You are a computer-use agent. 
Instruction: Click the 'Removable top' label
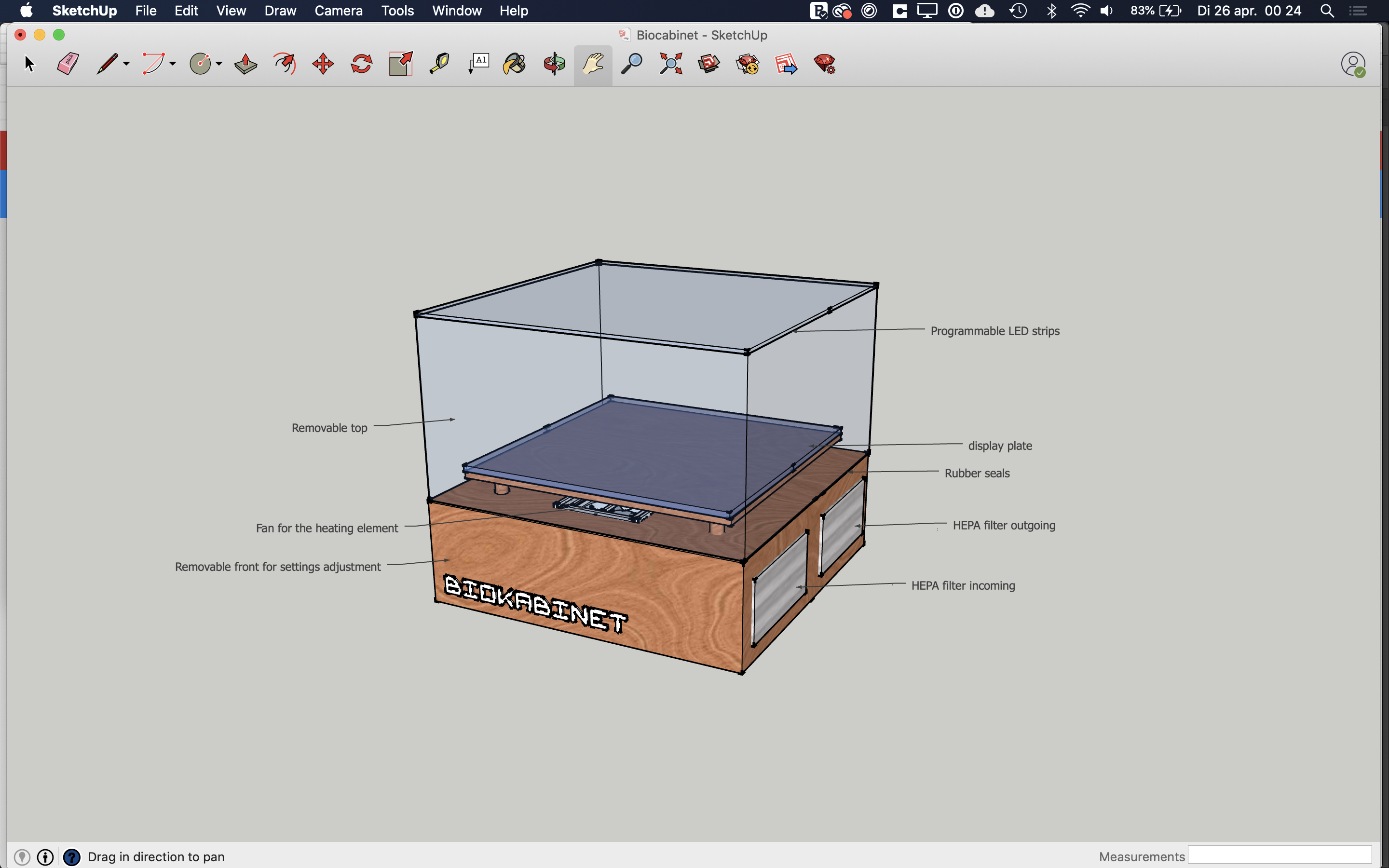point(329,428)
